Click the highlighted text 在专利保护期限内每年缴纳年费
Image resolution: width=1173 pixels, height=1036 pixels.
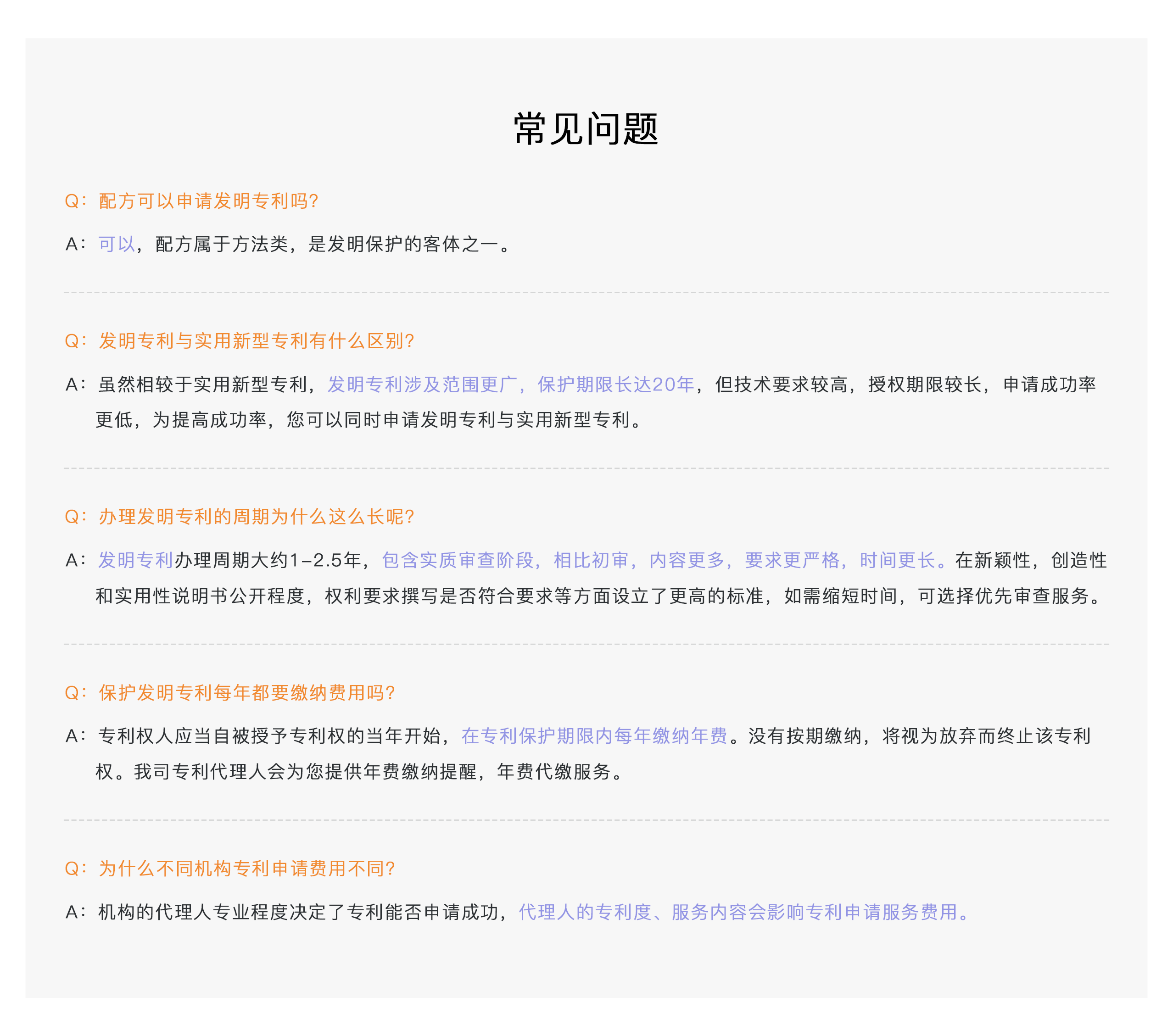595,736
